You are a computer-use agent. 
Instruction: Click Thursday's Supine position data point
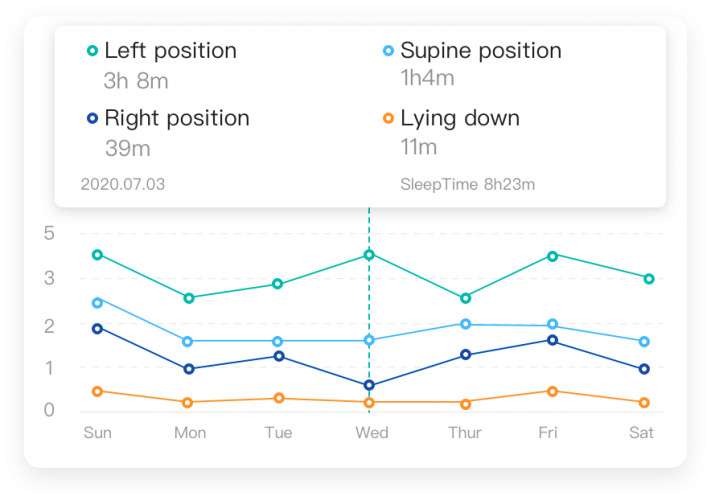466,324
